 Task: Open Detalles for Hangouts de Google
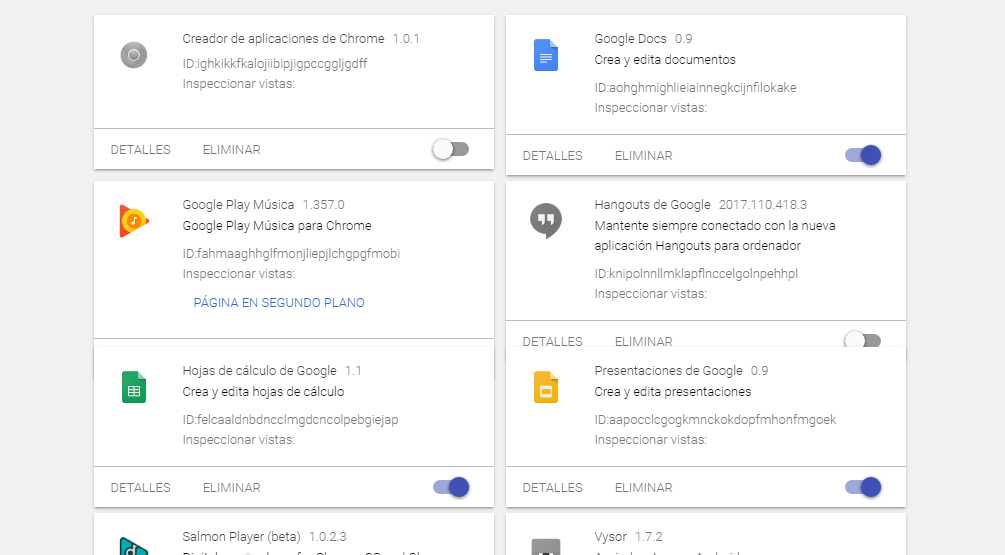552,341
